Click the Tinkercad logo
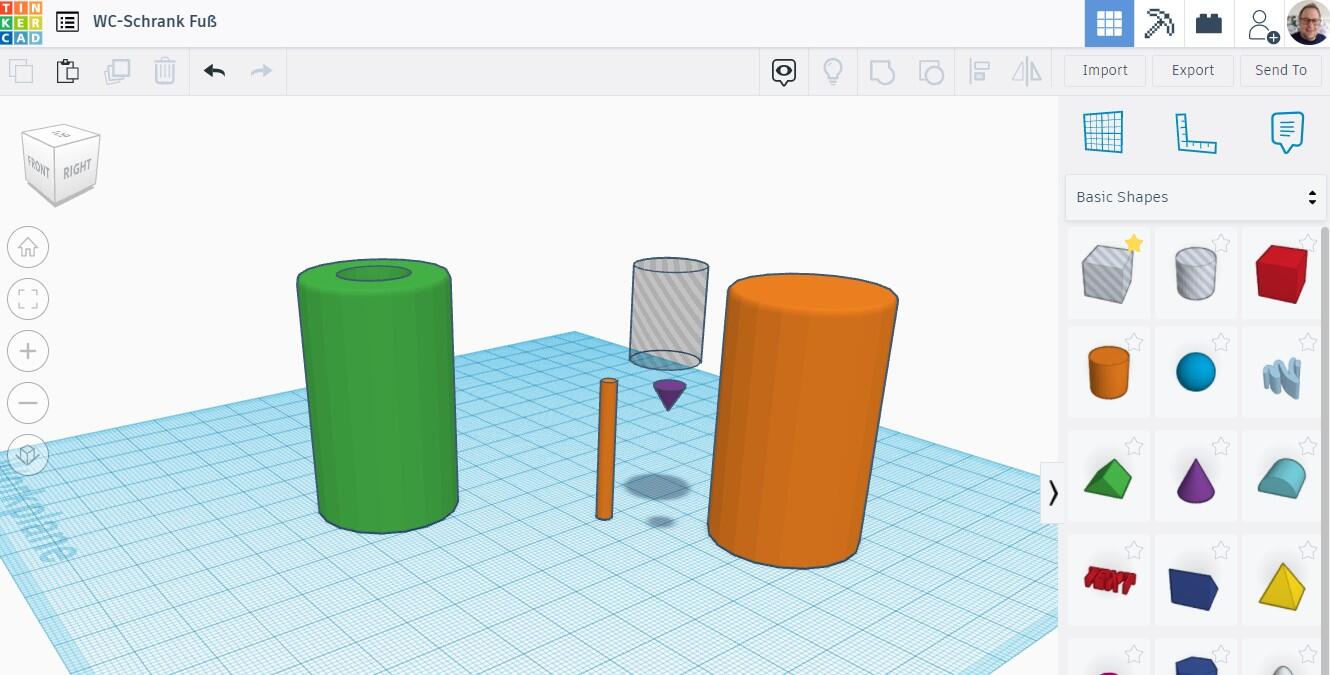1330x675 pixels. 21,22
